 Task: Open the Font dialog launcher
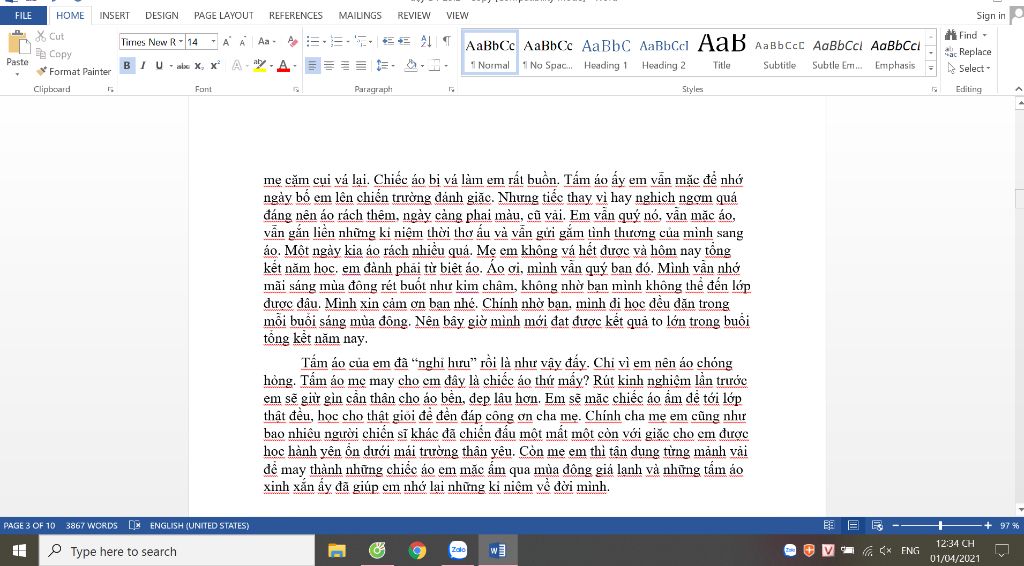(296, 89)
